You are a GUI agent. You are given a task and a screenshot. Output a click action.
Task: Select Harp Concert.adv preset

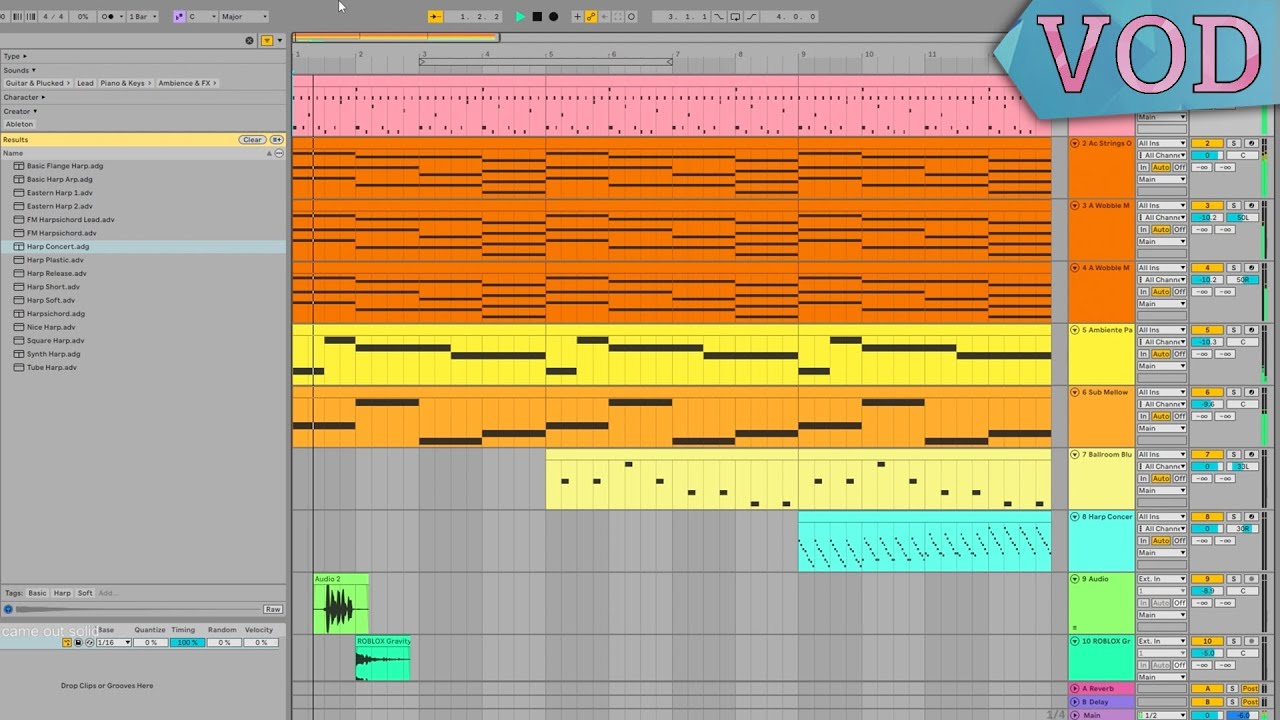pyautogui.click(x=58, y=247)
